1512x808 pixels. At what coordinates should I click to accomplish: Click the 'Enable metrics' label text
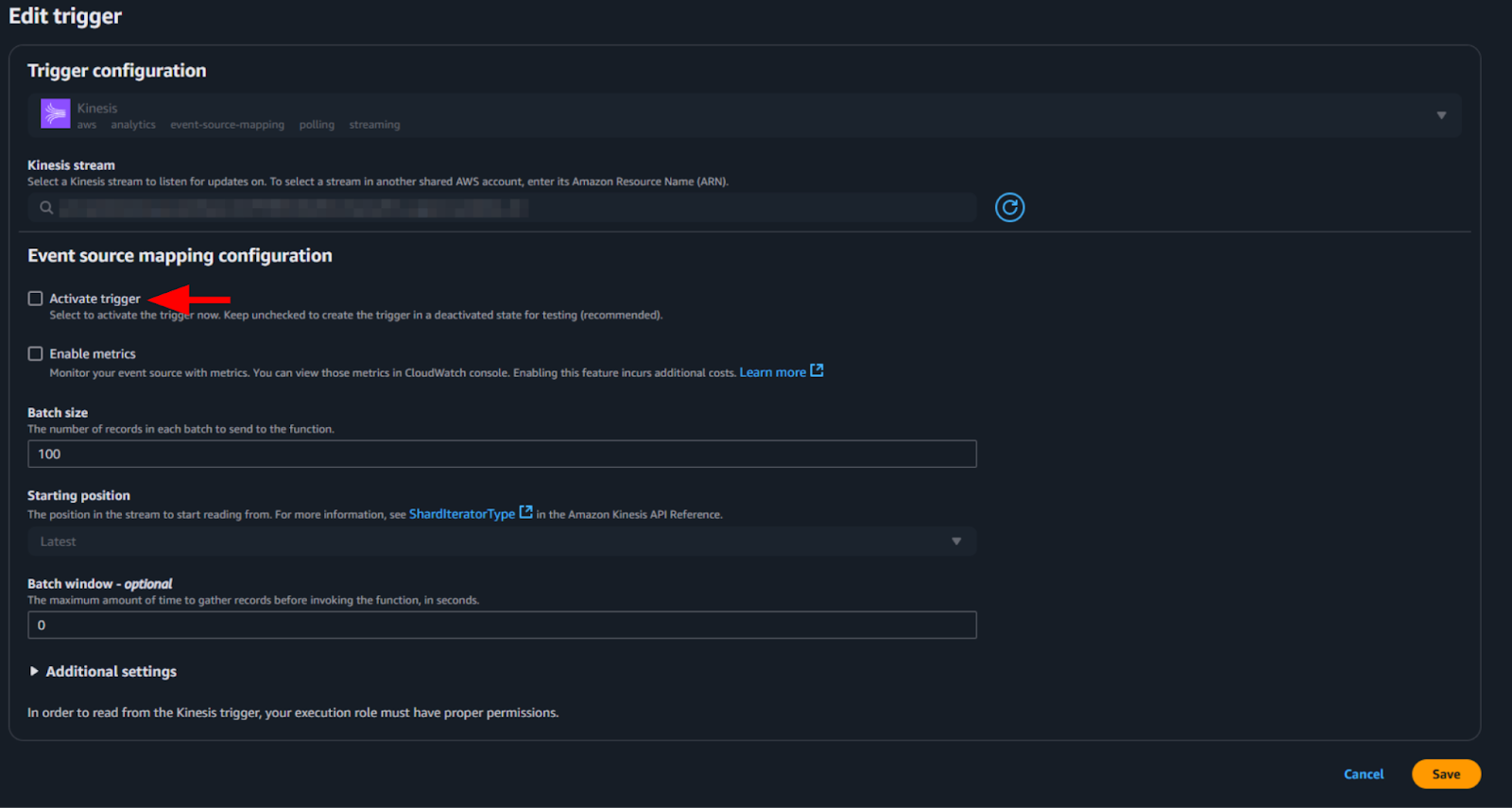click(x=93, y=353)
